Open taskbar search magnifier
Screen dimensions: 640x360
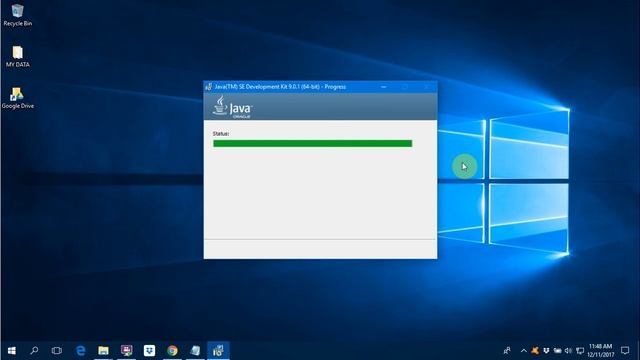coord(34,351)
